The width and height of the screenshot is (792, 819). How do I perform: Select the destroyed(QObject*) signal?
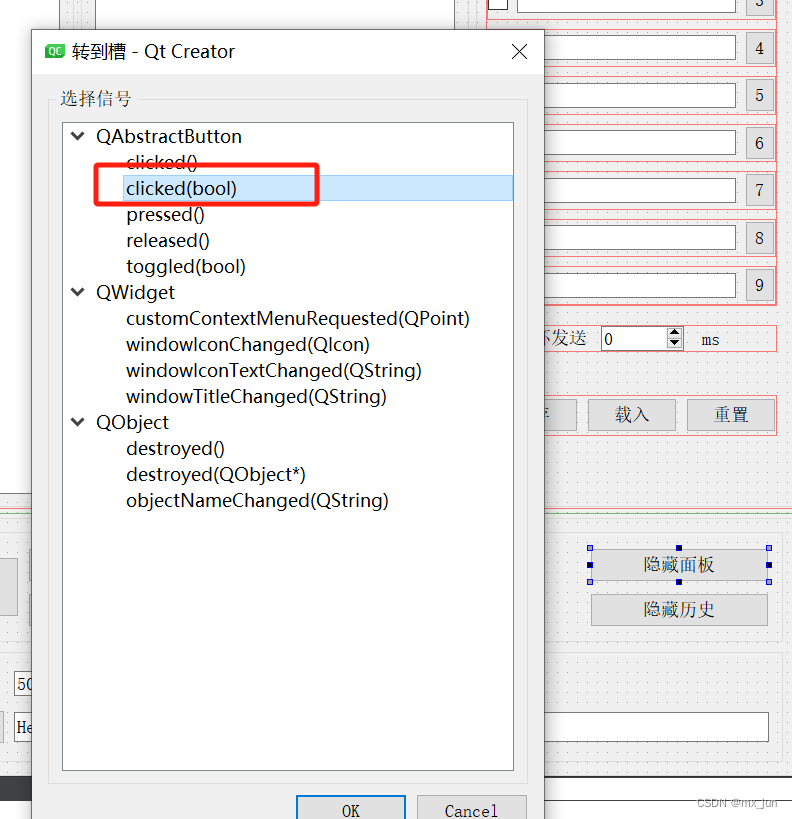pos(216,475)
